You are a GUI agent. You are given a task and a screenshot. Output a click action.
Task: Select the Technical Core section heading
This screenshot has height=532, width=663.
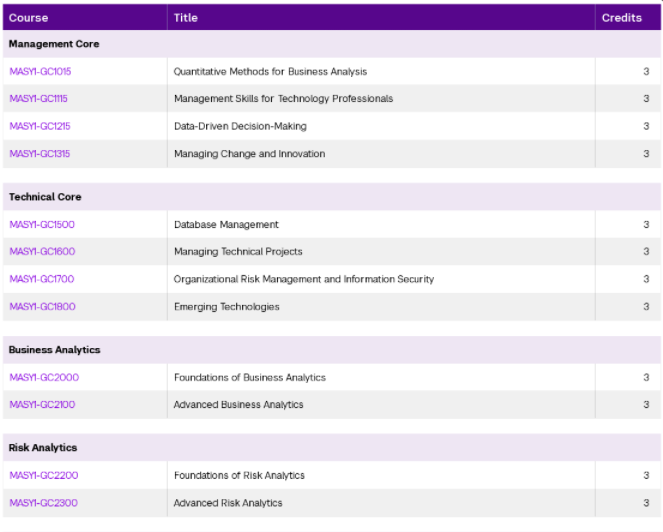click(x=45, y=197)
